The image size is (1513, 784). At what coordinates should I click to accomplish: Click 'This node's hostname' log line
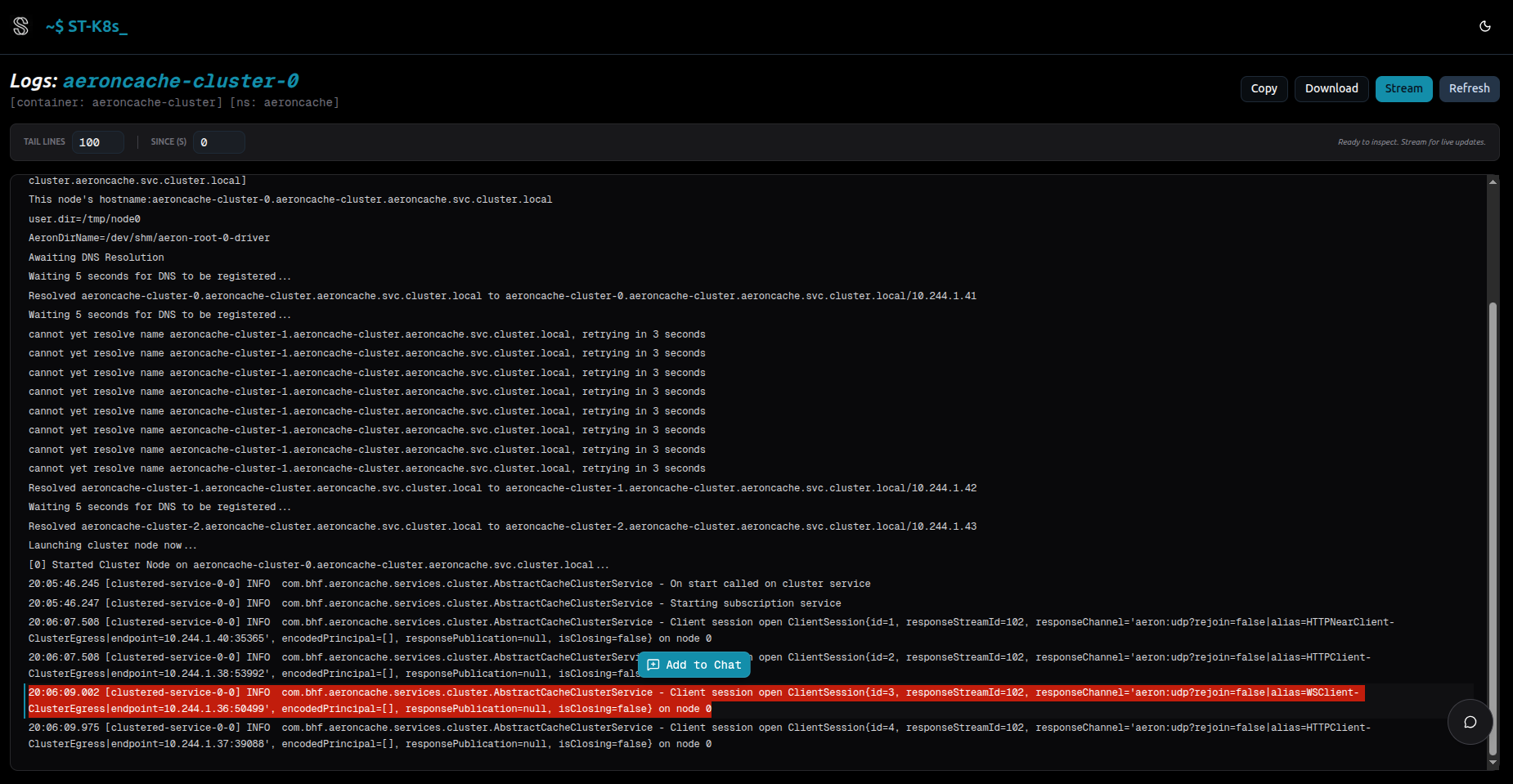[x=290, y=199]
